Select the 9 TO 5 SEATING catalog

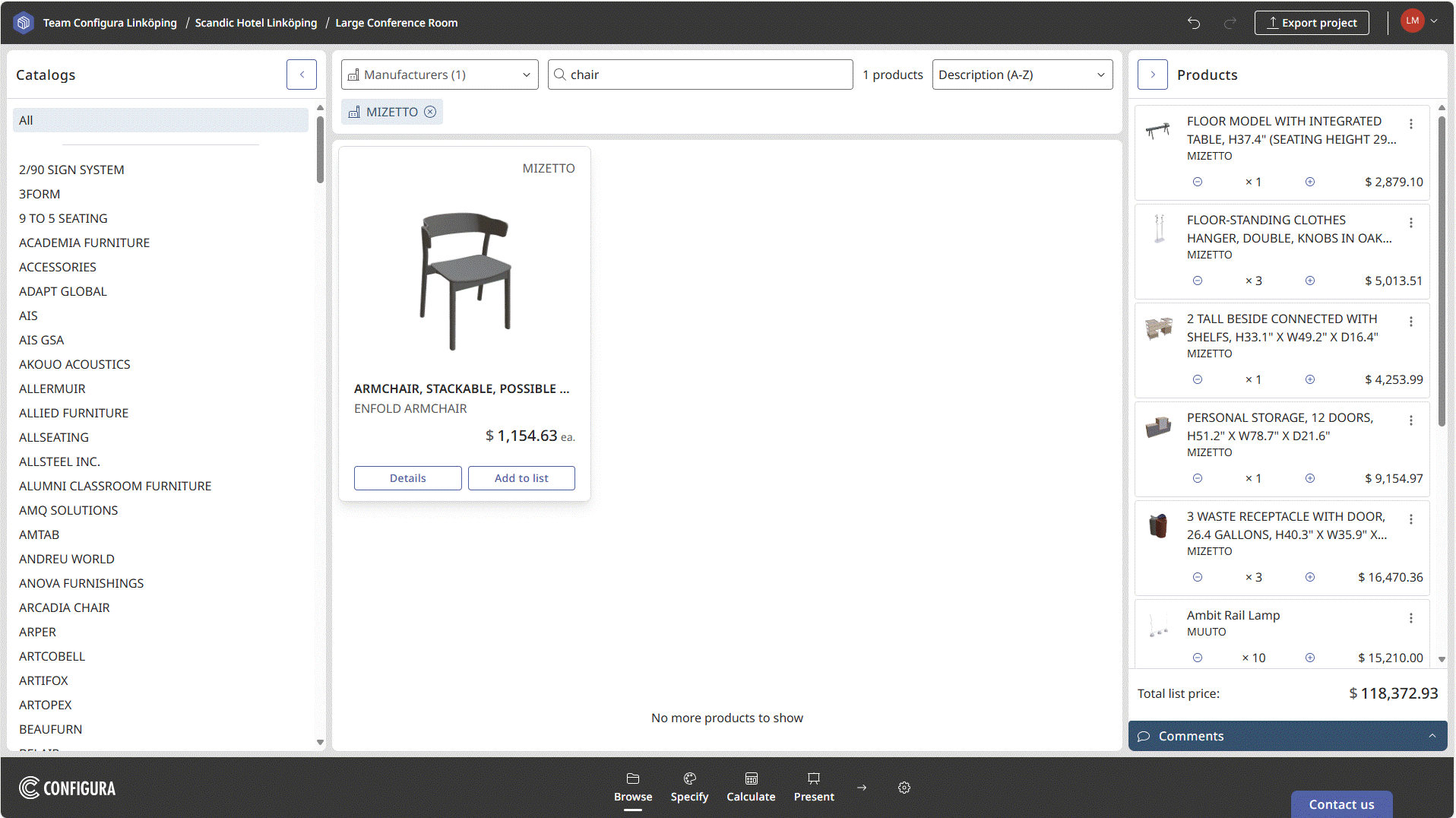click(x=63, y=218)
